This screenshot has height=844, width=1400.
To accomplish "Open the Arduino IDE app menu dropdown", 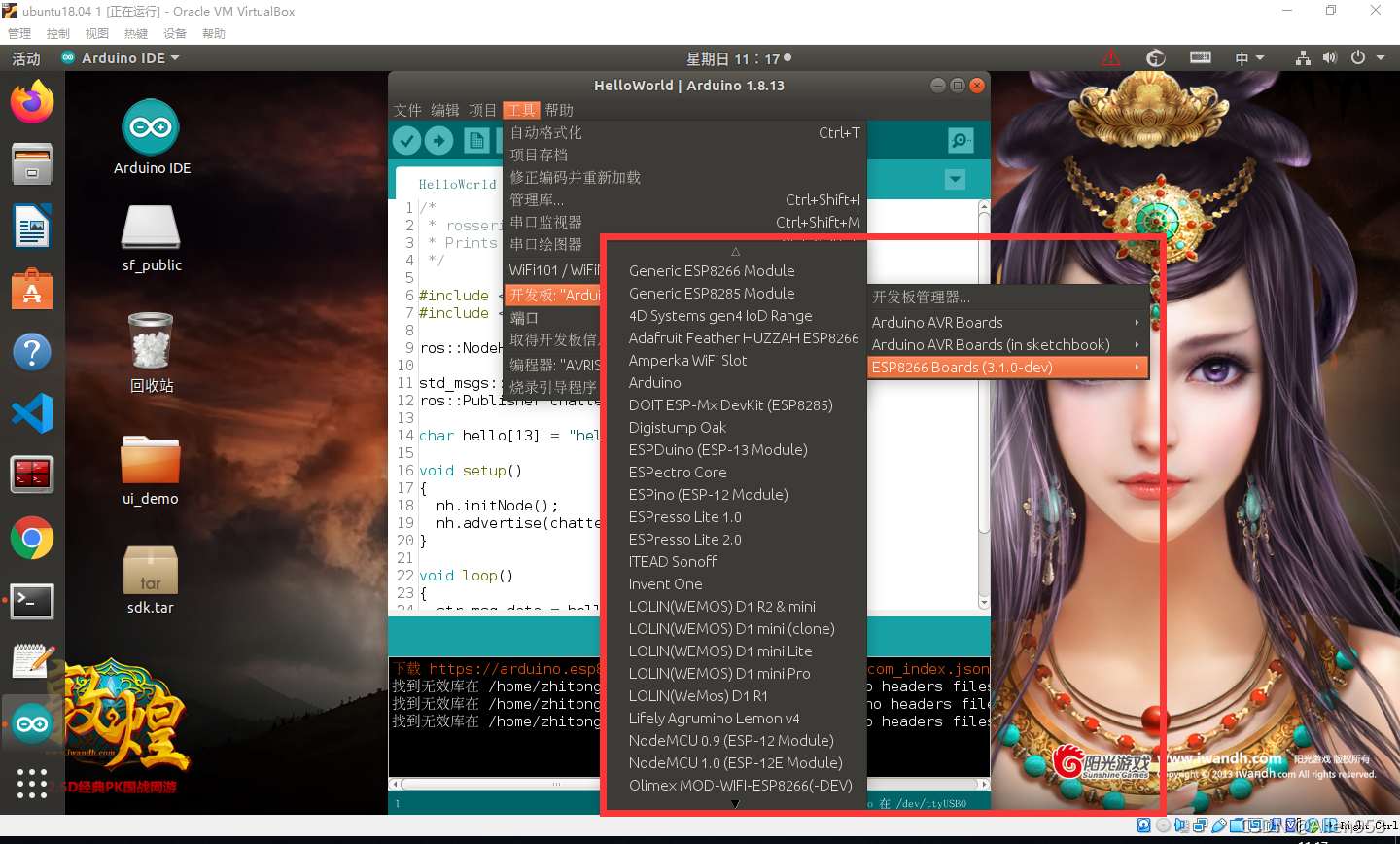I will (121, 58).
